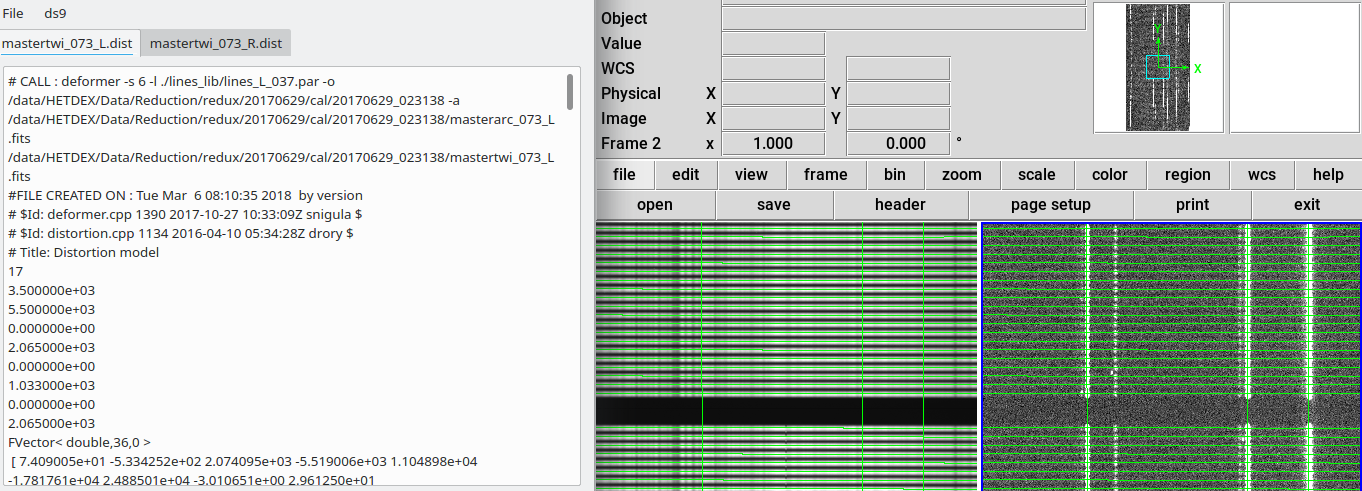1362x491 pixels.
Task: Click the empty magnifier preview box
Action: click(1294, 68)
